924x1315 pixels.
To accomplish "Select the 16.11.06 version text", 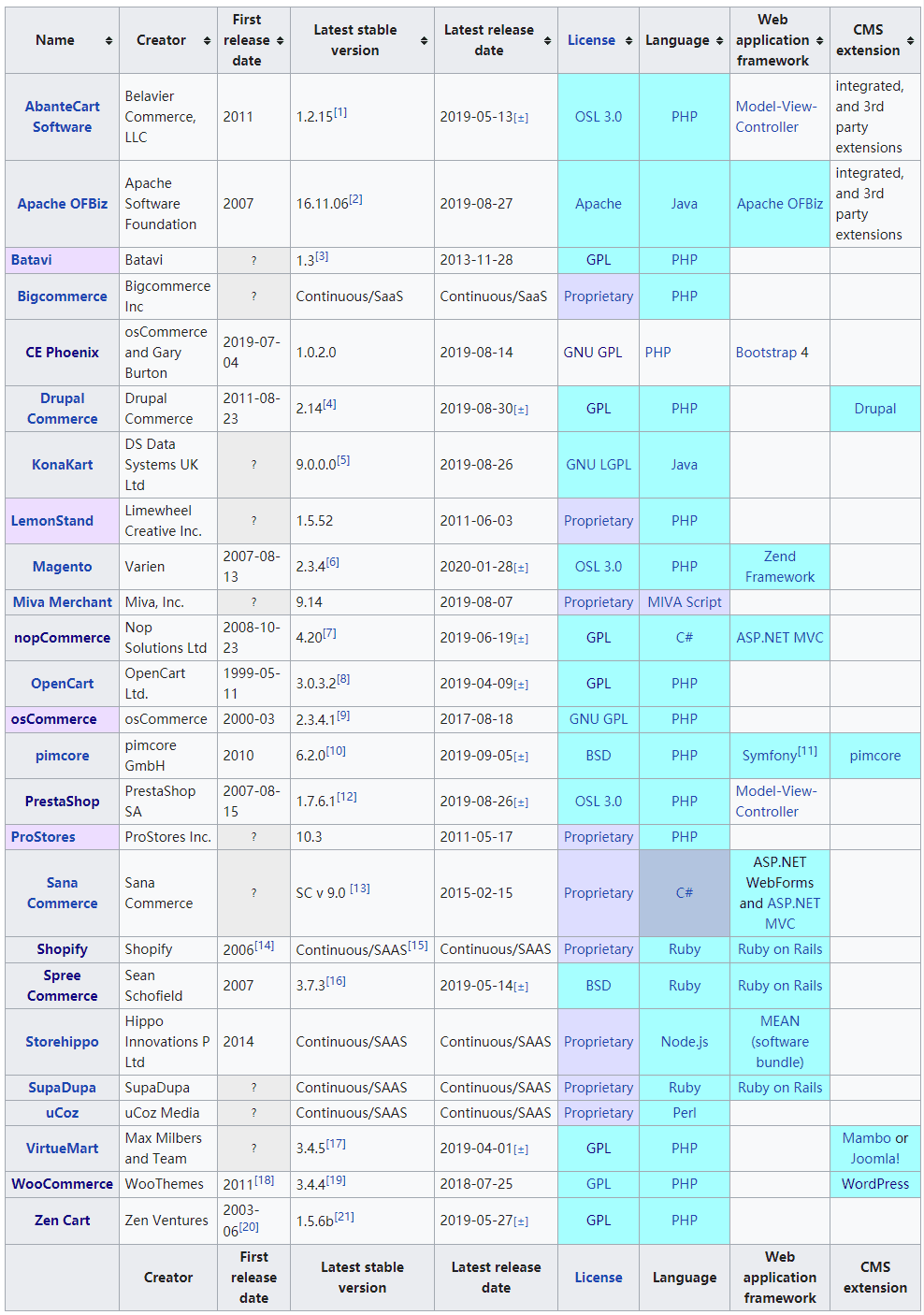I will [x=322, y=204].
